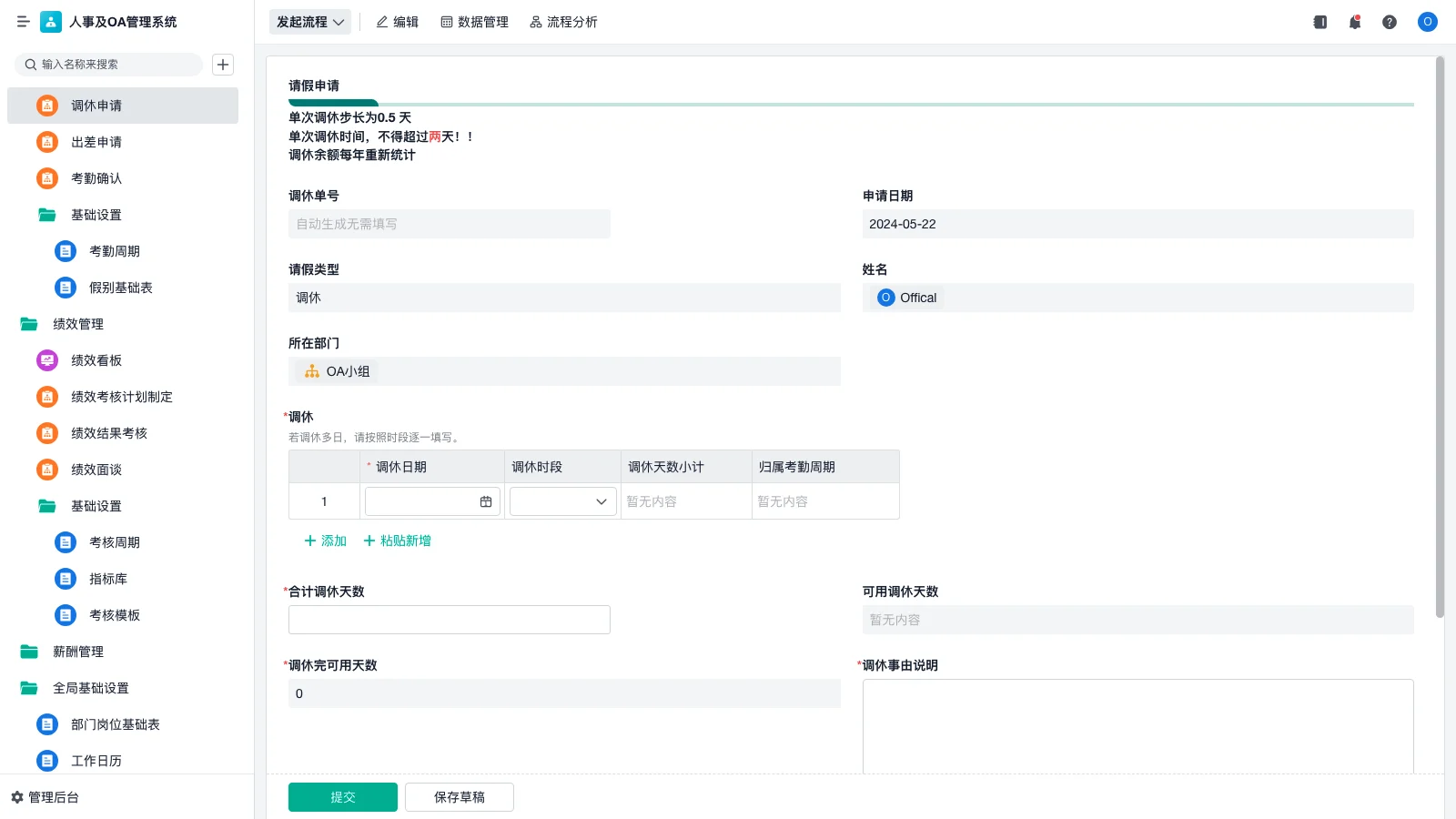Open 考勤确认 from the left menu
This screenshot has height=819, width=1456.
[x=97, y=177]
